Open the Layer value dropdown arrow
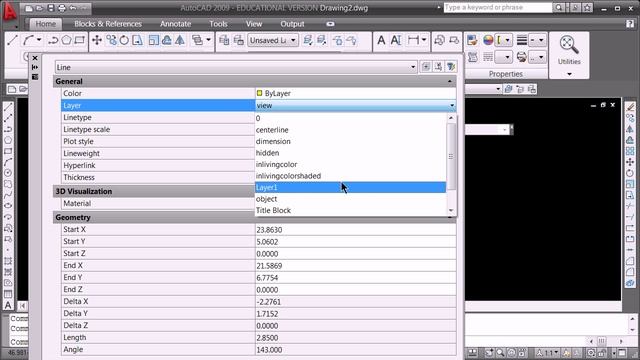Image resolution: width=640 pixels, height=360 pixels. 452,106
